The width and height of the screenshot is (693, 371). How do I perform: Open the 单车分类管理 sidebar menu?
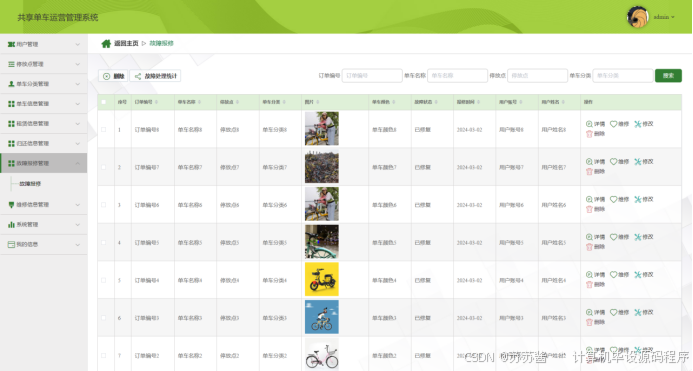tap(43, 84)
